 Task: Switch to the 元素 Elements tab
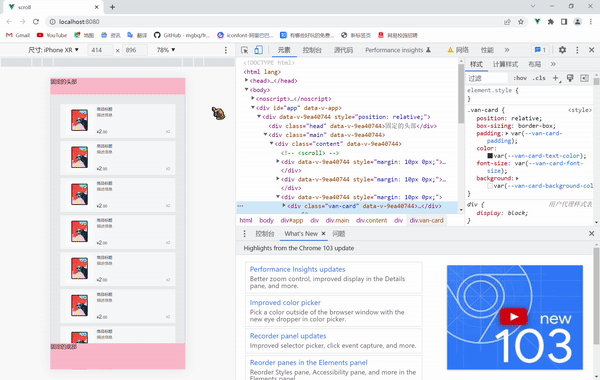point(284,50)
